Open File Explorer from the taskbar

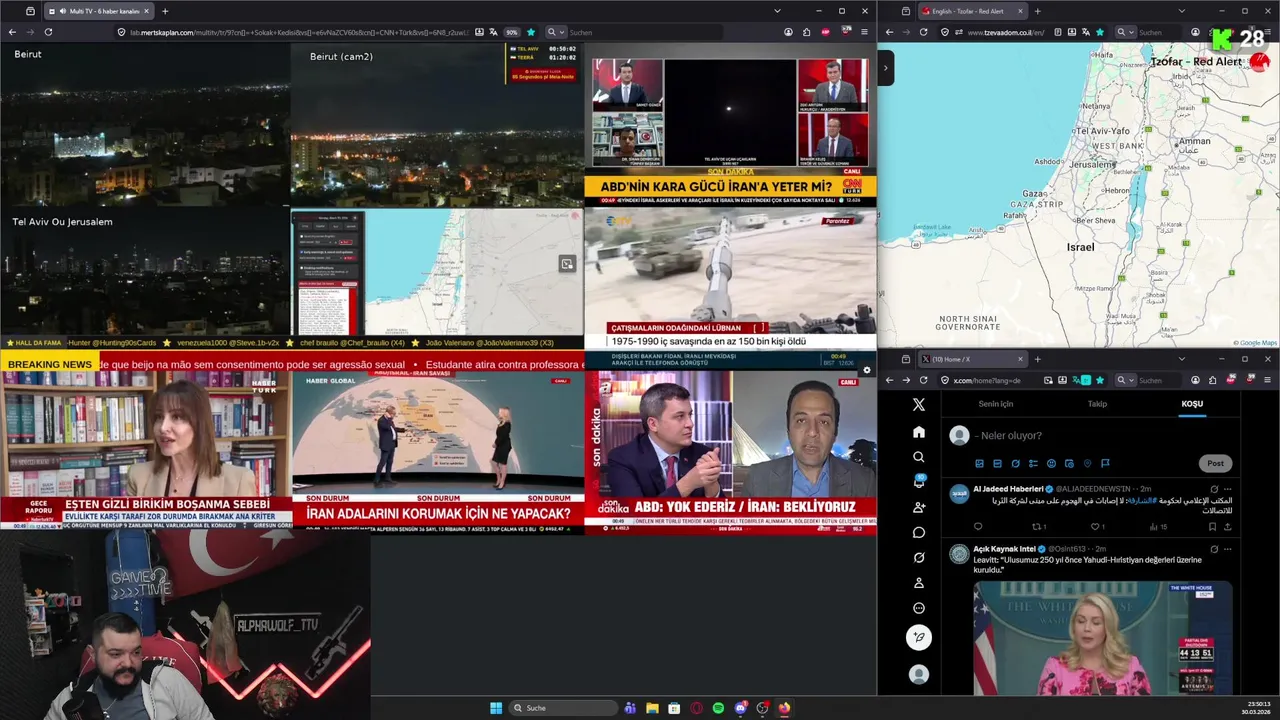(652, 708)
